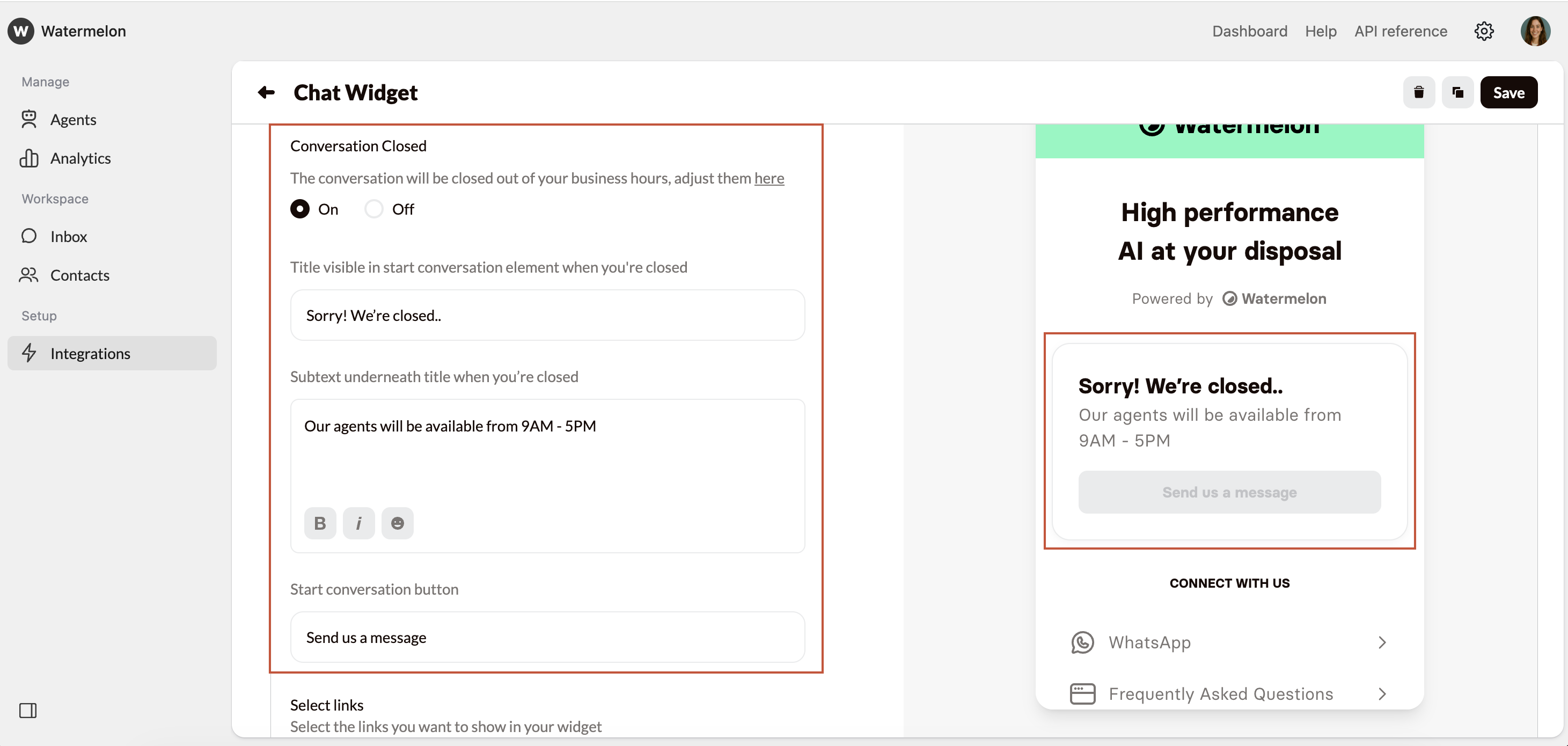Toggle italic formatting for subtext
Image resolution: width=1568 pixels, height=746 pixels.
(x=358, y=523)
